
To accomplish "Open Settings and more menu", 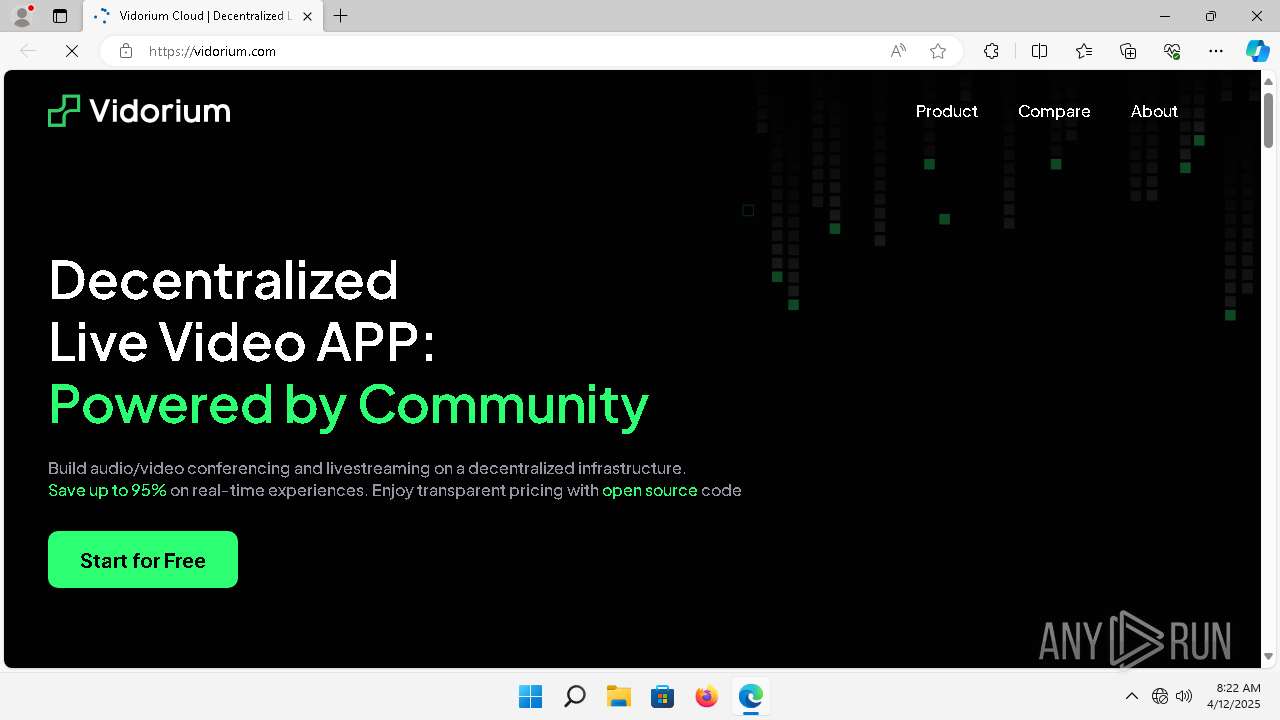I will coord(1216,51).
